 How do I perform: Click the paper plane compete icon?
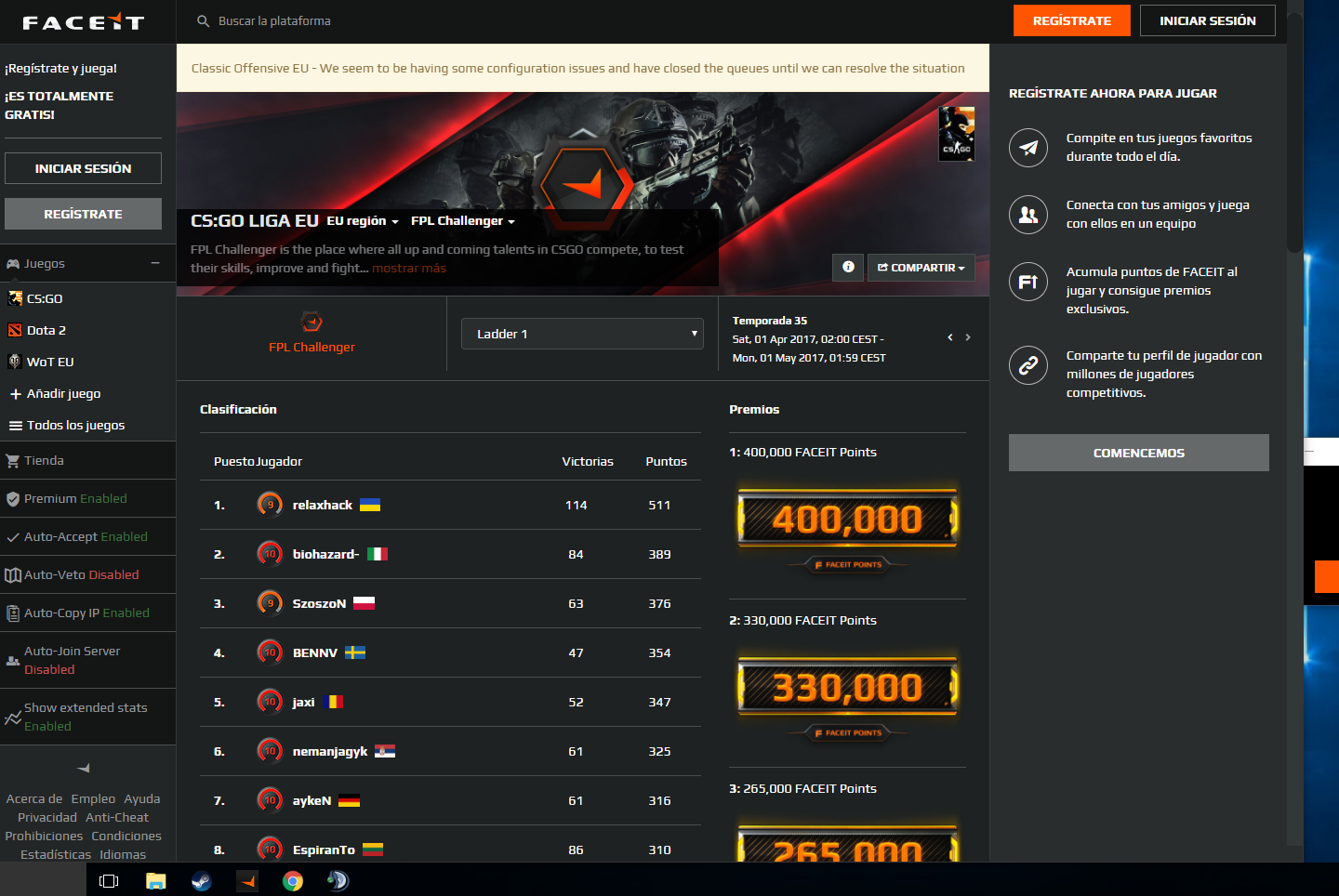coord(1028,148)
